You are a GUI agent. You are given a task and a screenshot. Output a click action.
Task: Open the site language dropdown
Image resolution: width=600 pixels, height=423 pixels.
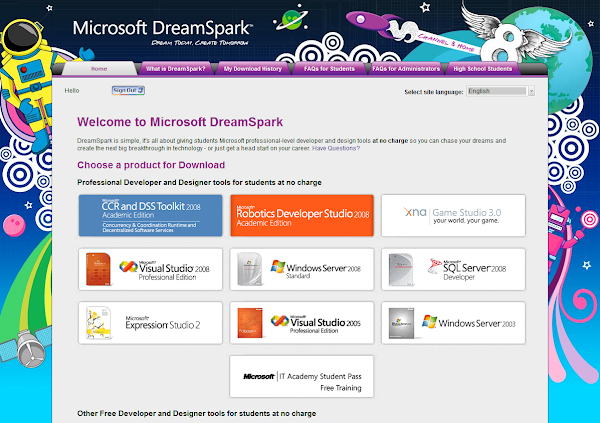pyautogui.click(x=500, y=91)
